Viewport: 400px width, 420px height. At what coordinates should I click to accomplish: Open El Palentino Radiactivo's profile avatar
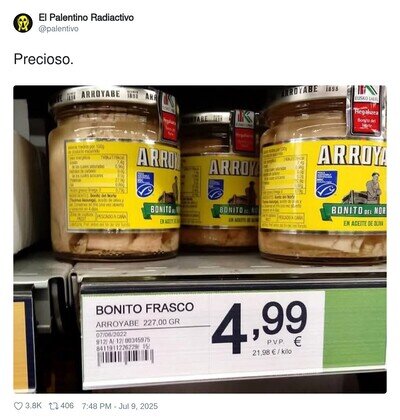click(x=23, y=23)
